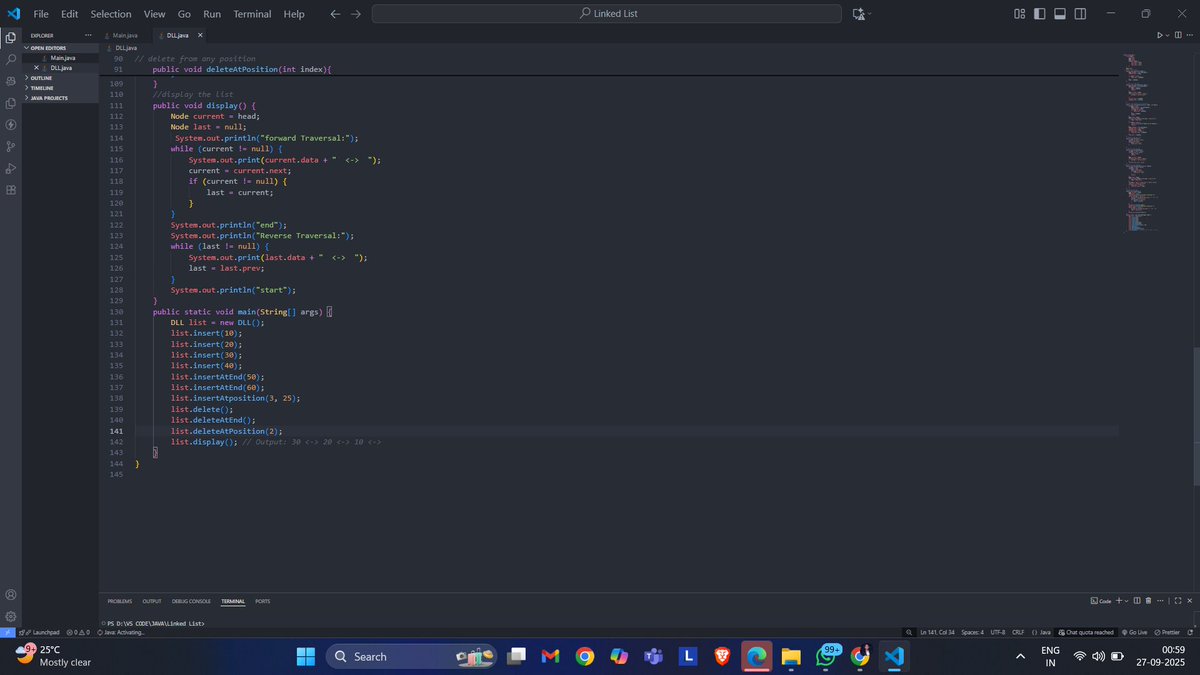Open the File menu

pos(42,14)
